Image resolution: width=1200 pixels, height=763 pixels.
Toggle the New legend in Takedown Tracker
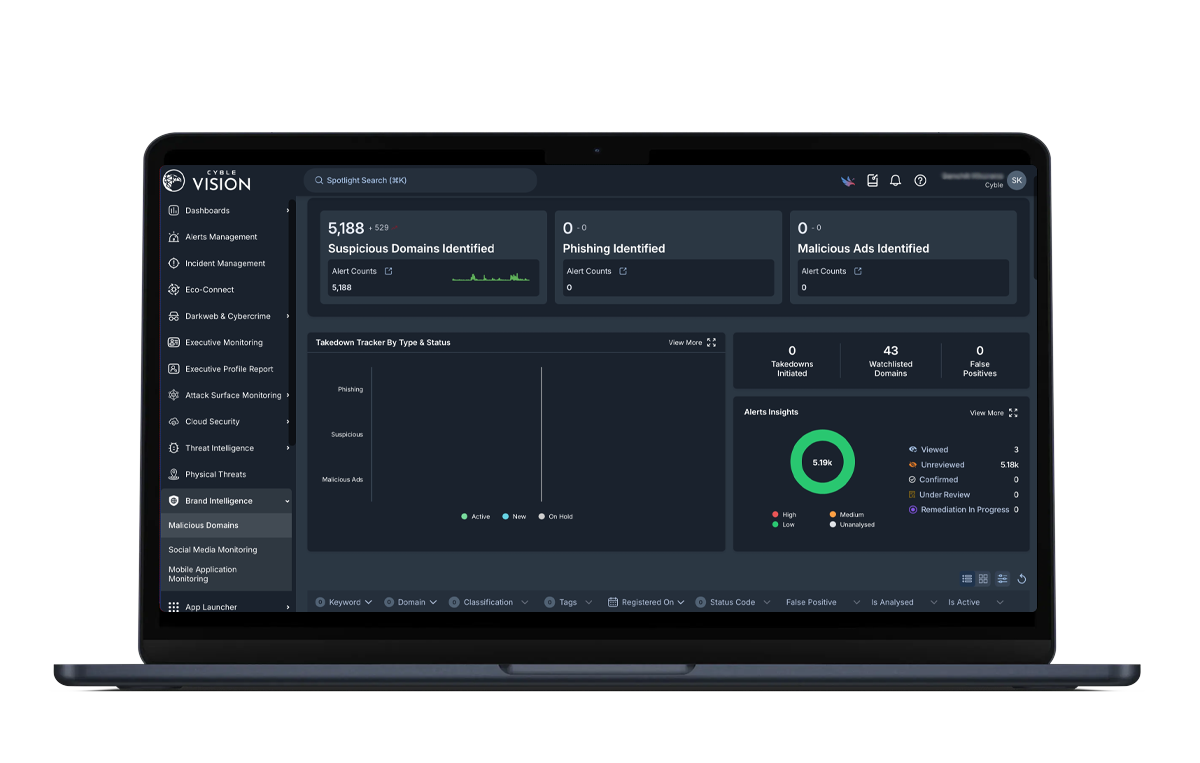514,517
